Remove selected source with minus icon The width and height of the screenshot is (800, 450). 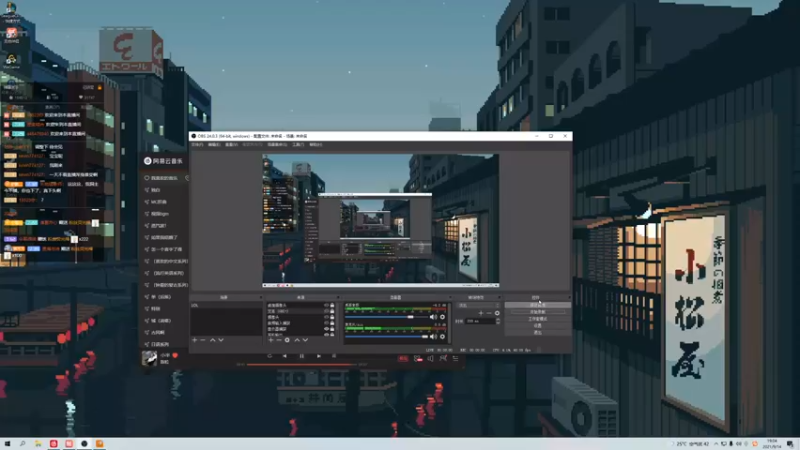tap(279, 340)
